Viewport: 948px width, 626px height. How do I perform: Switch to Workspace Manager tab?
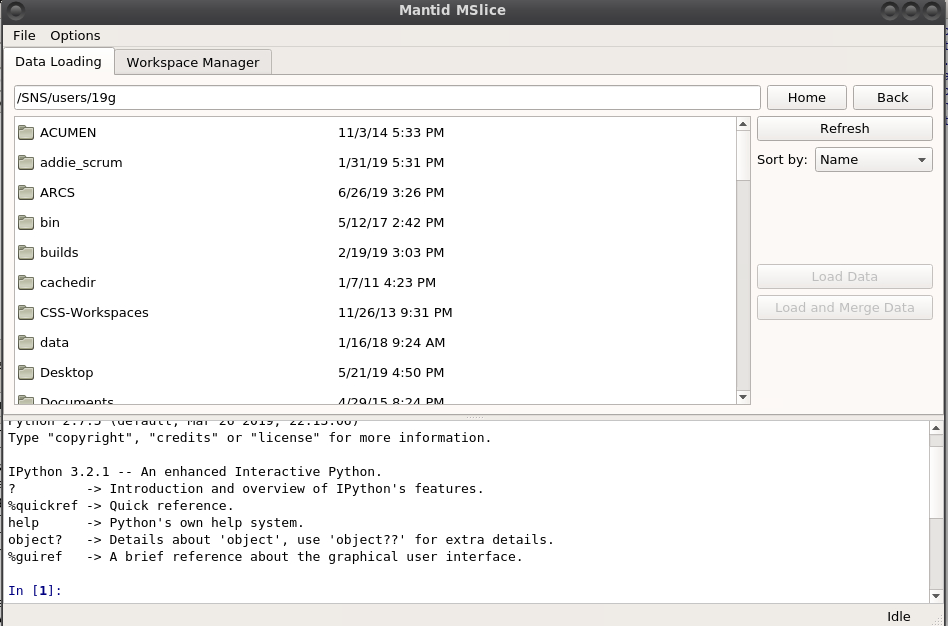pyautogui.click(x=192, y=62)
